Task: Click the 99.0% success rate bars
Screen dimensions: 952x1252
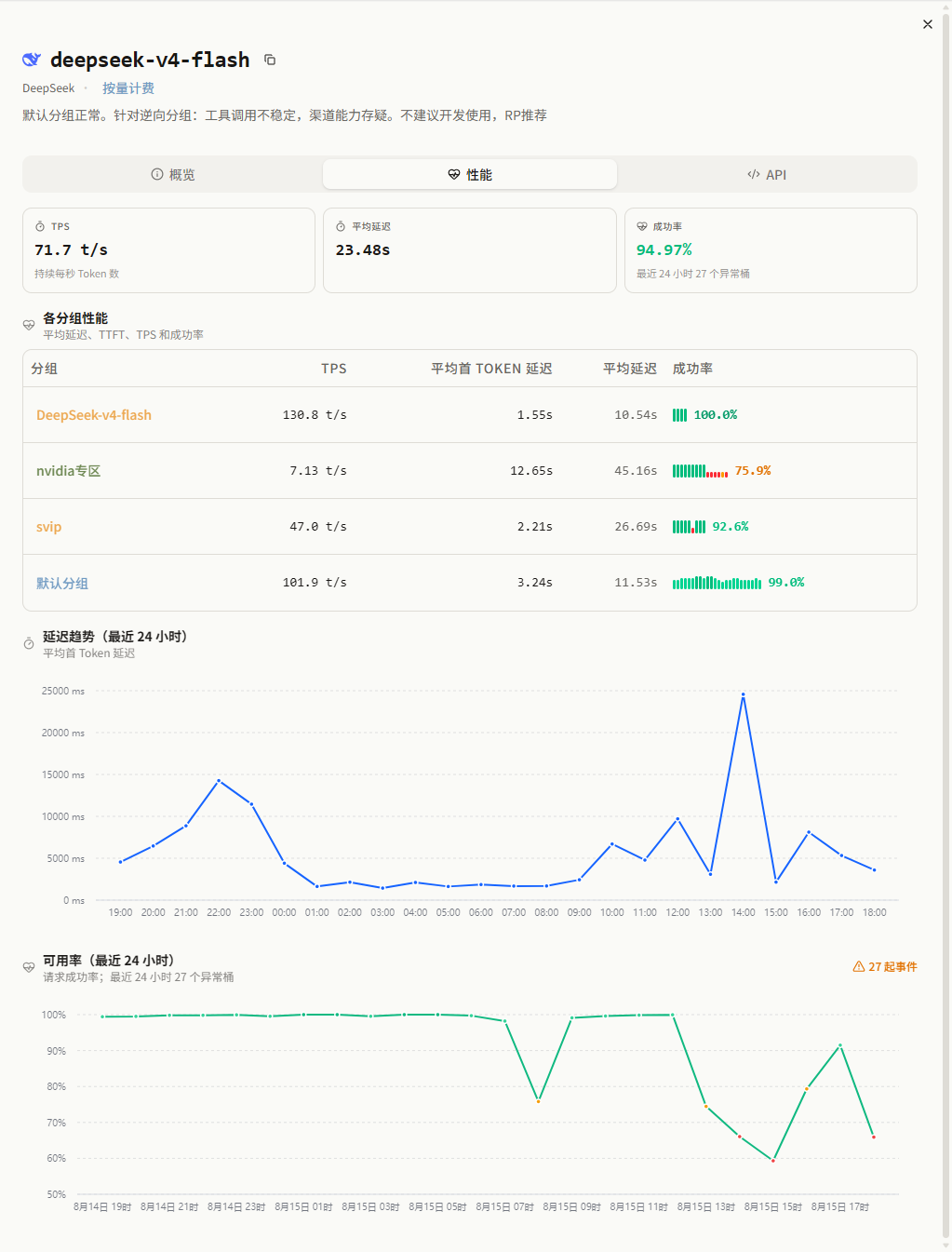Action: 717,583
